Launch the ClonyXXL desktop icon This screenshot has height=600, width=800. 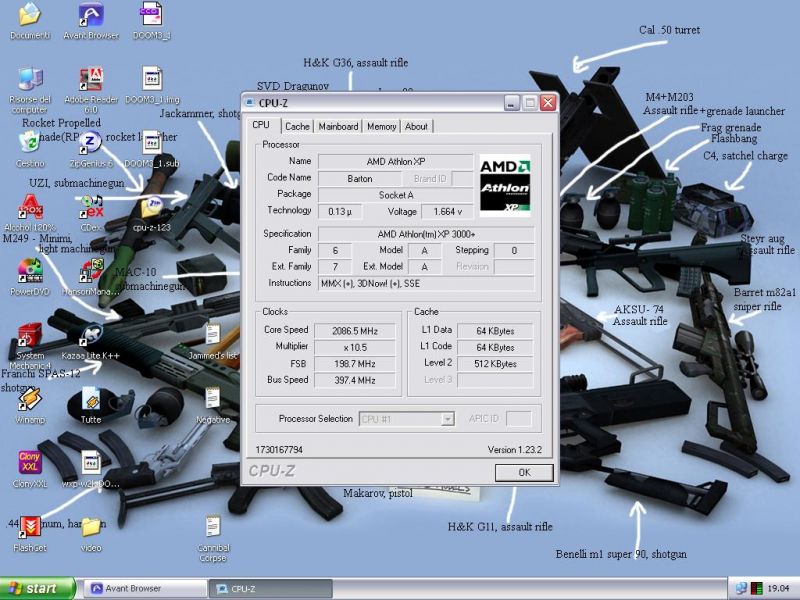click(30, 462)
